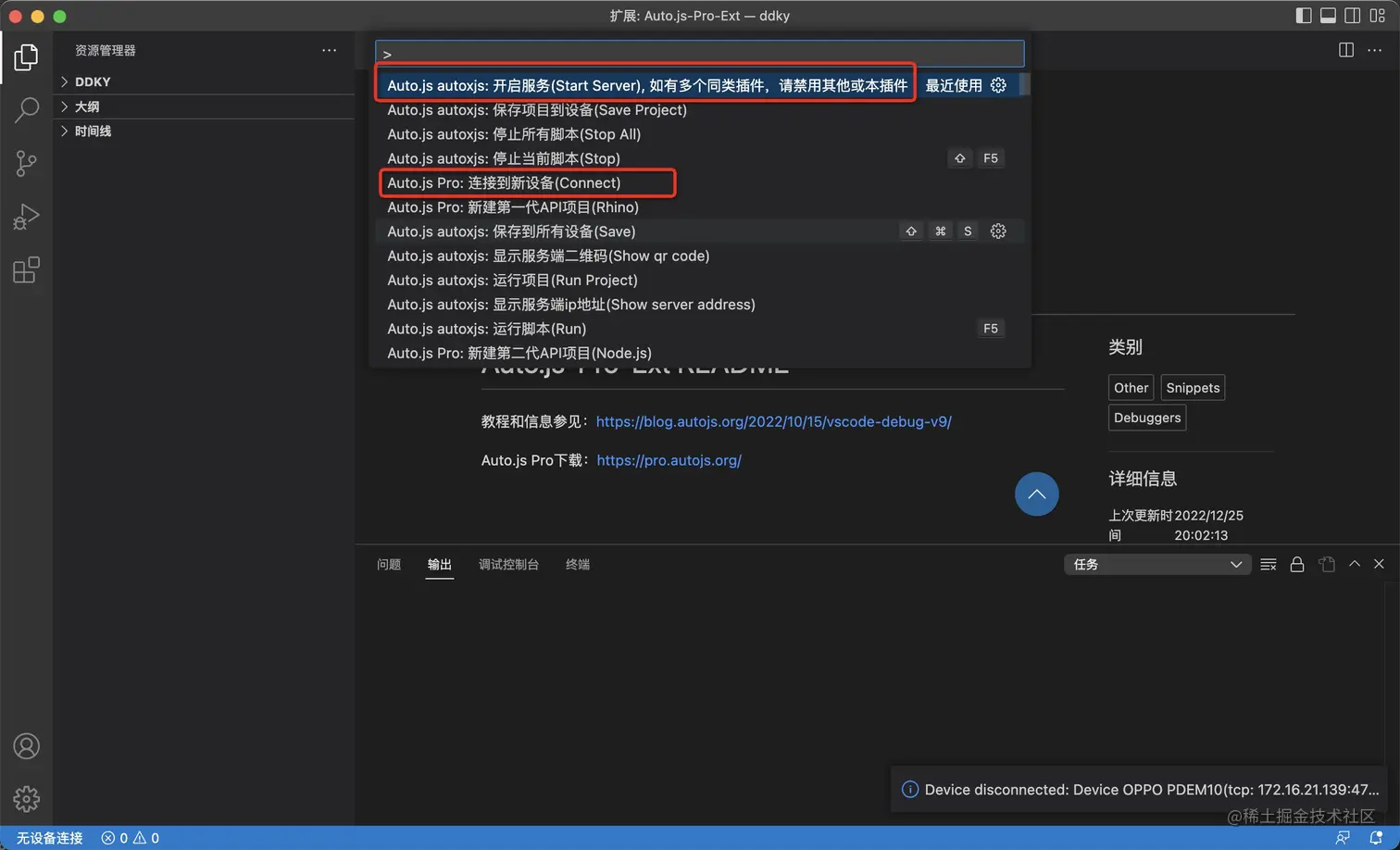Screen dimensions: 1400x850
Task: Open editor more actions ellipsis
Action: point(1374,50)
